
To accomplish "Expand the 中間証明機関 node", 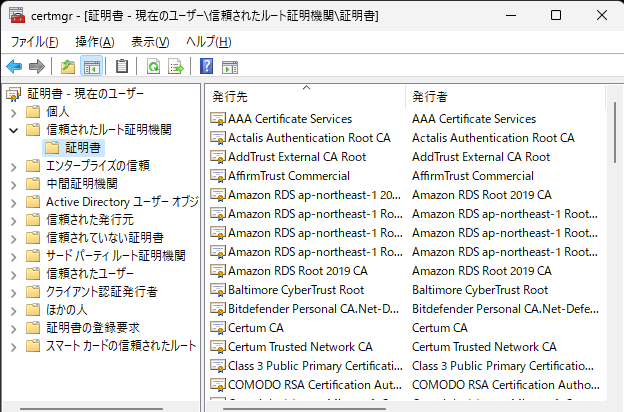I will pyautogui.click(x=14, y=185).
